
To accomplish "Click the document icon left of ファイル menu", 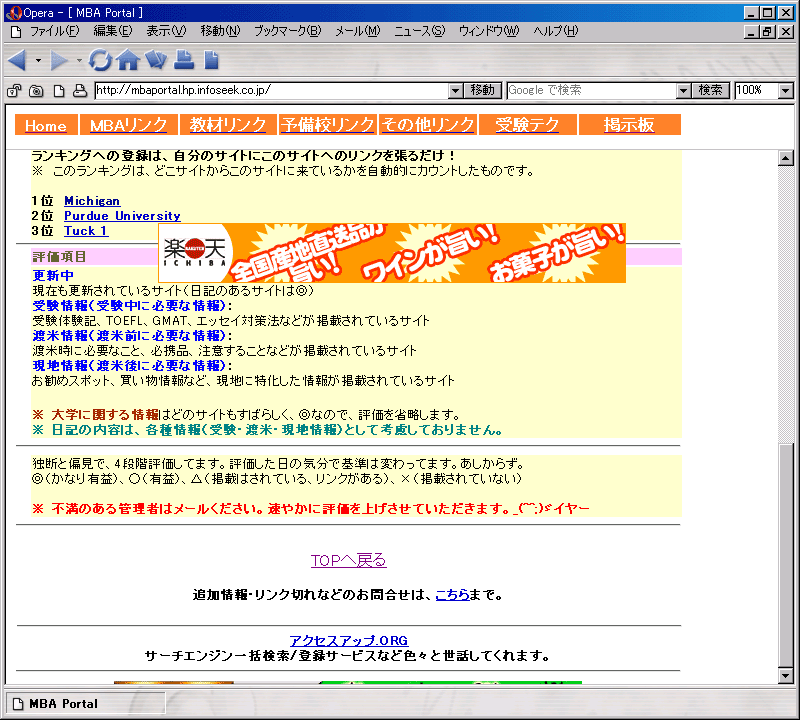I will [x=16, y=32].
